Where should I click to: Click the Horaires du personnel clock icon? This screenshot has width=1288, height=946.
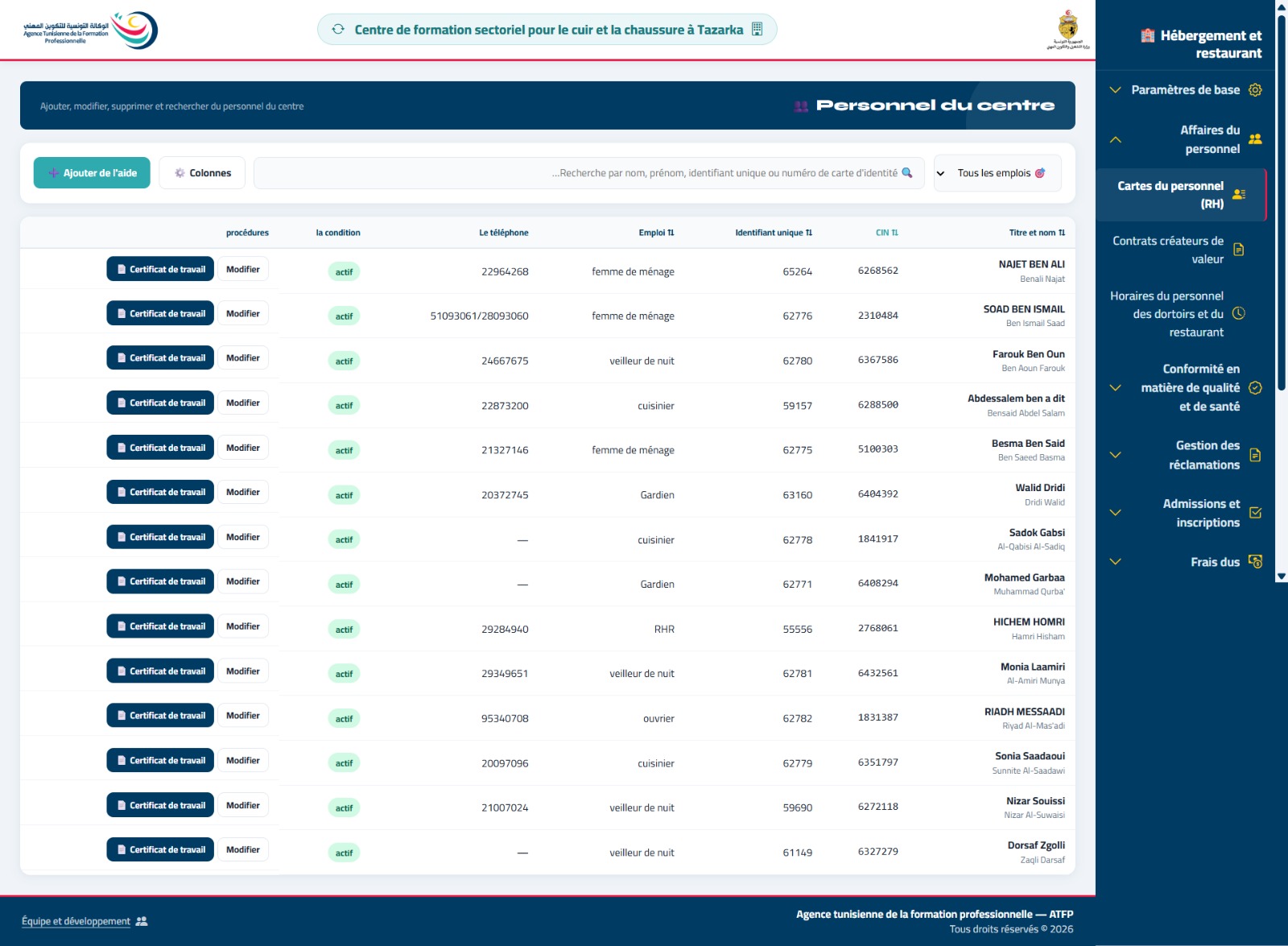(1239, 313)
